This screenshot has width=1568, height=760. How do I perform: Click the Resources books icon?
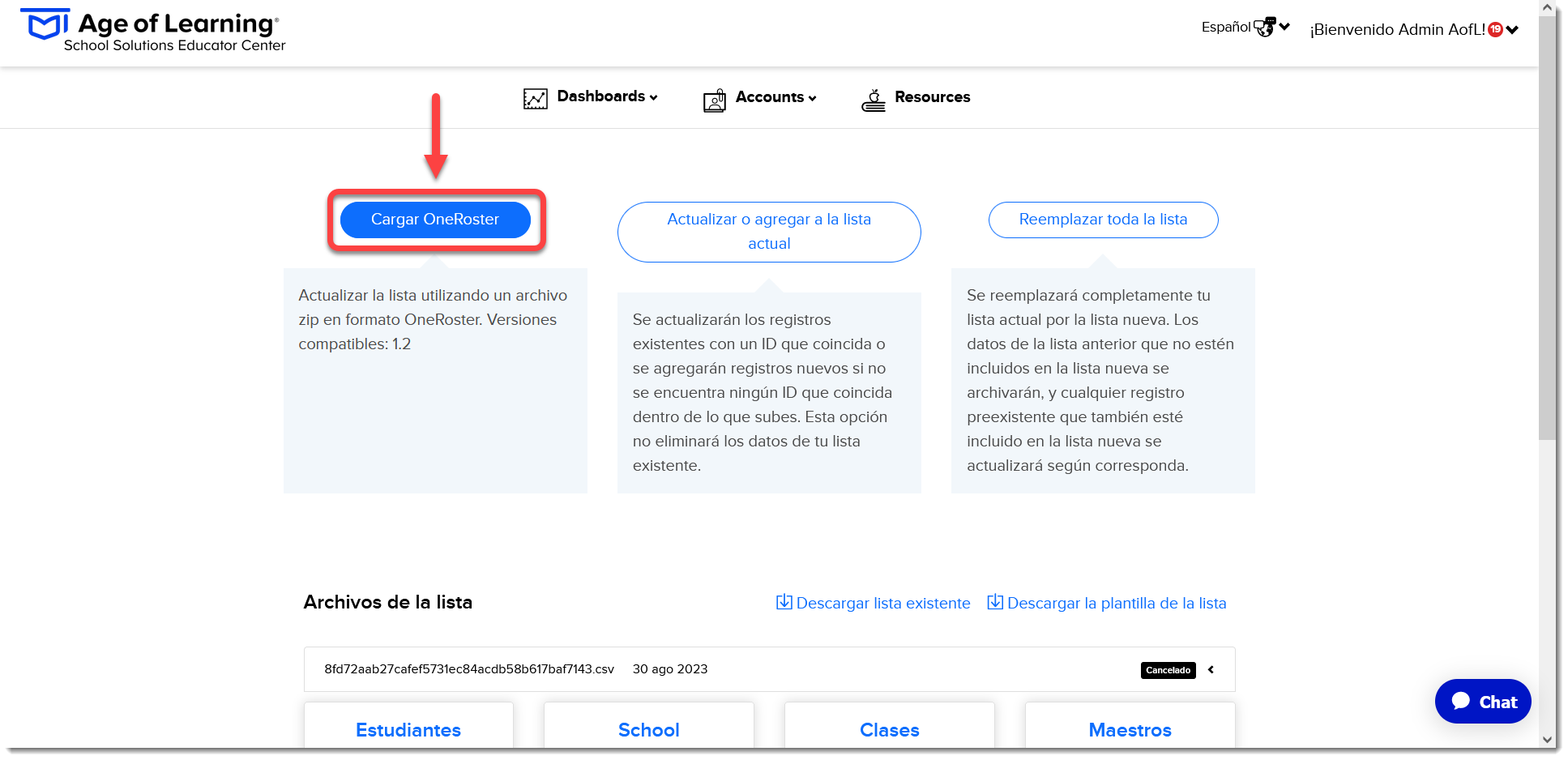tap(873, 100)
